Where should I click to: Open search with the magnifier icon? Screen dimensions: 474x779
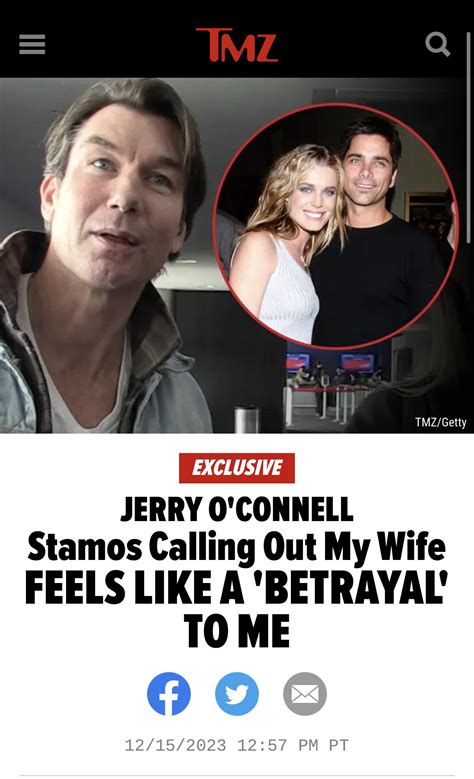click(x=438, y=44)
